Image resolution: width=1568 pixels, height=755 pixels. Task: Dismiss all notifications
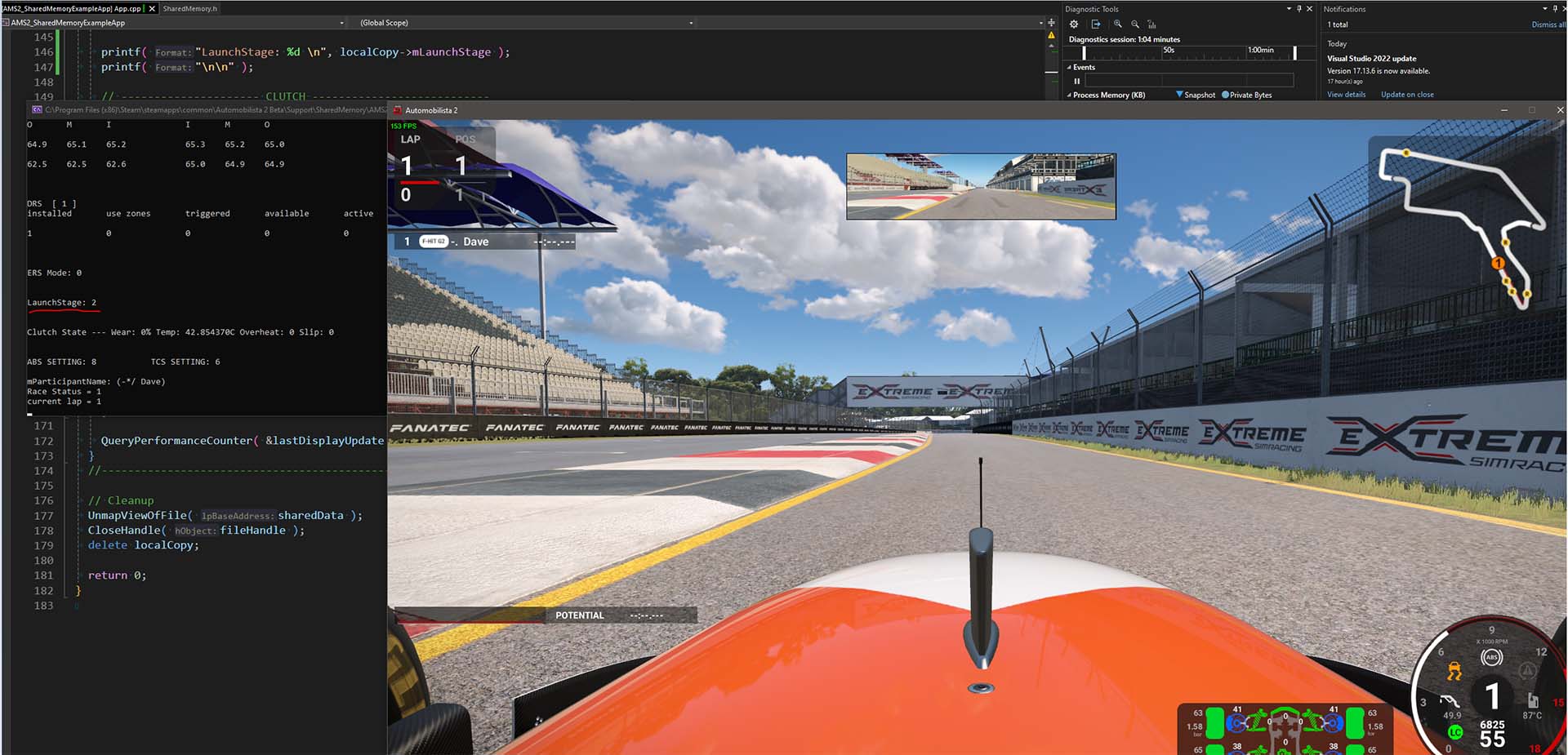pyautogui.click(x=1549, y=24)
